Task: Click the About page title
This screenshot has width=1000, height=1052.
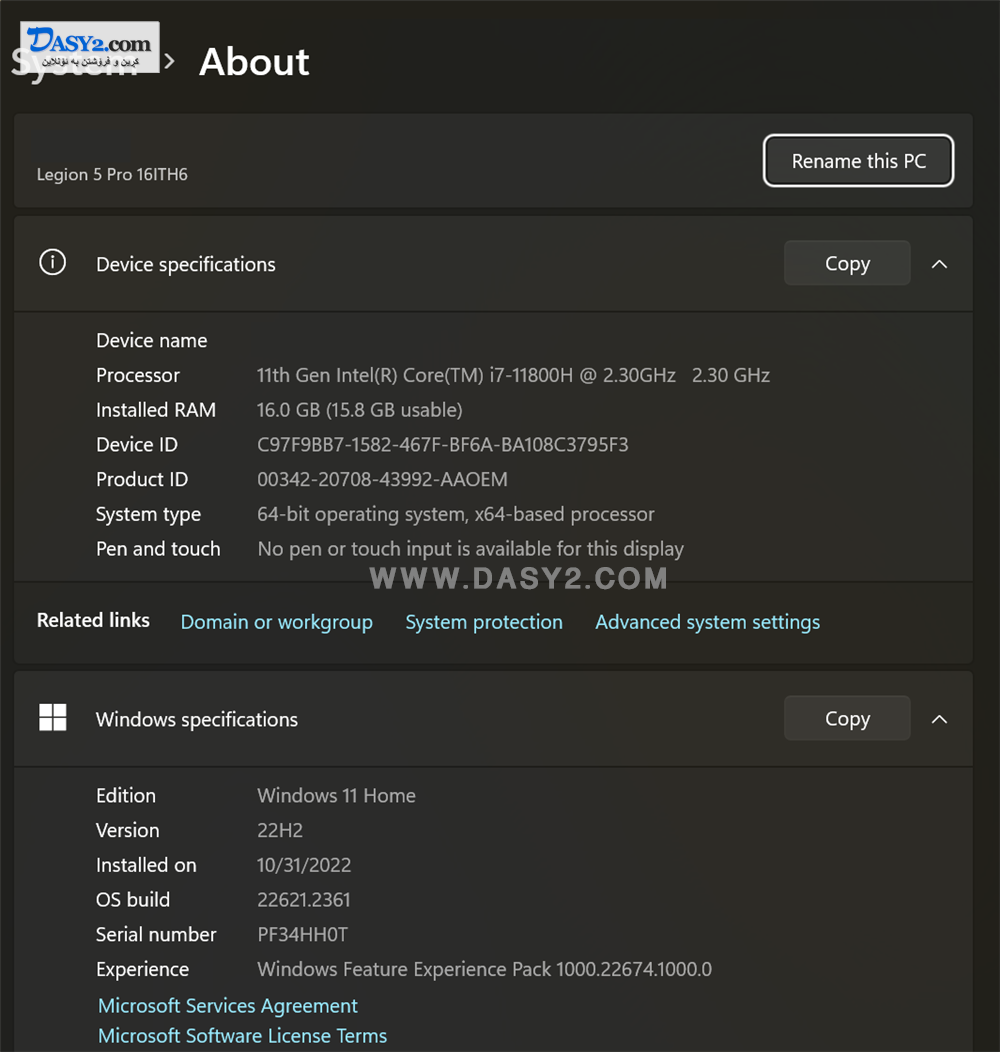Action: coord(254,62)
